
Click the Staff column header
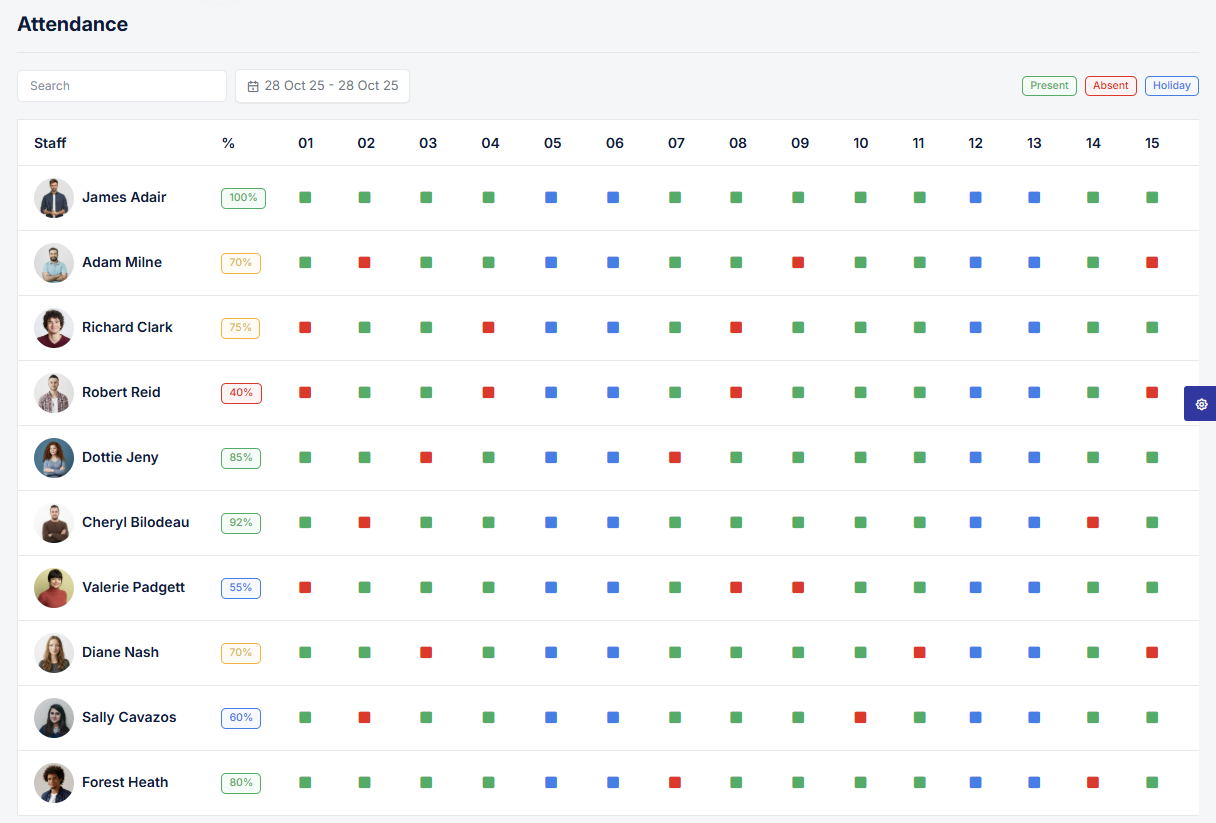pos(50,143)
